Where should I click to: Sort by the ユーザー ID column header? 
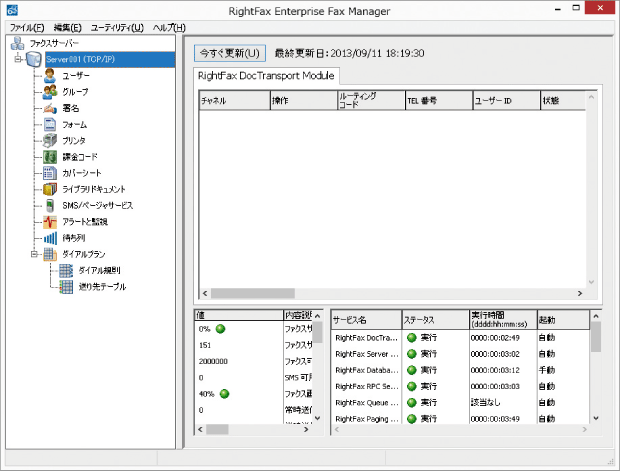pyautogui.click(x=507, y=100)
